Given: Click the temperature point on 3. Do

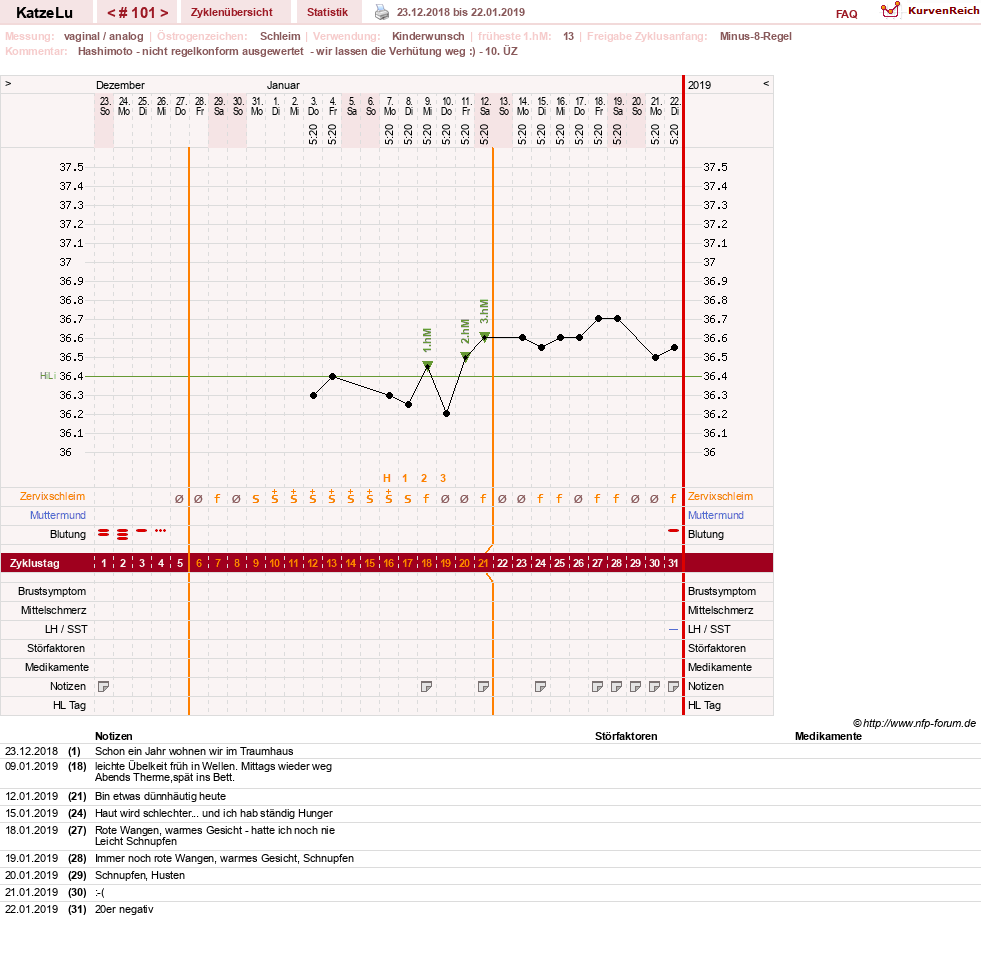Looking at the screenshot, I should 313,395.
